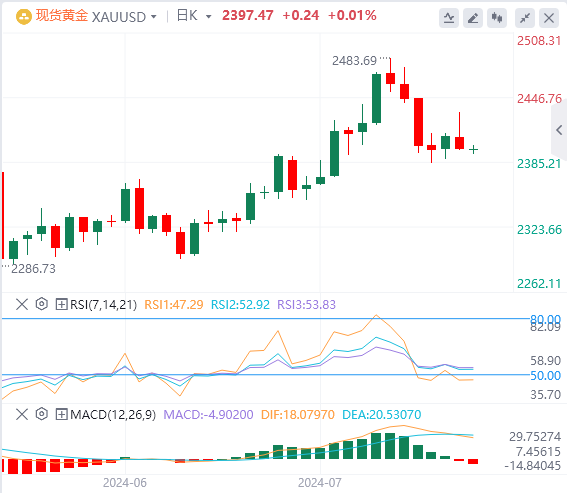This screenshot has height=493, width=567.
Task: Click the price change +0.24
Action: tap(300, 16)
